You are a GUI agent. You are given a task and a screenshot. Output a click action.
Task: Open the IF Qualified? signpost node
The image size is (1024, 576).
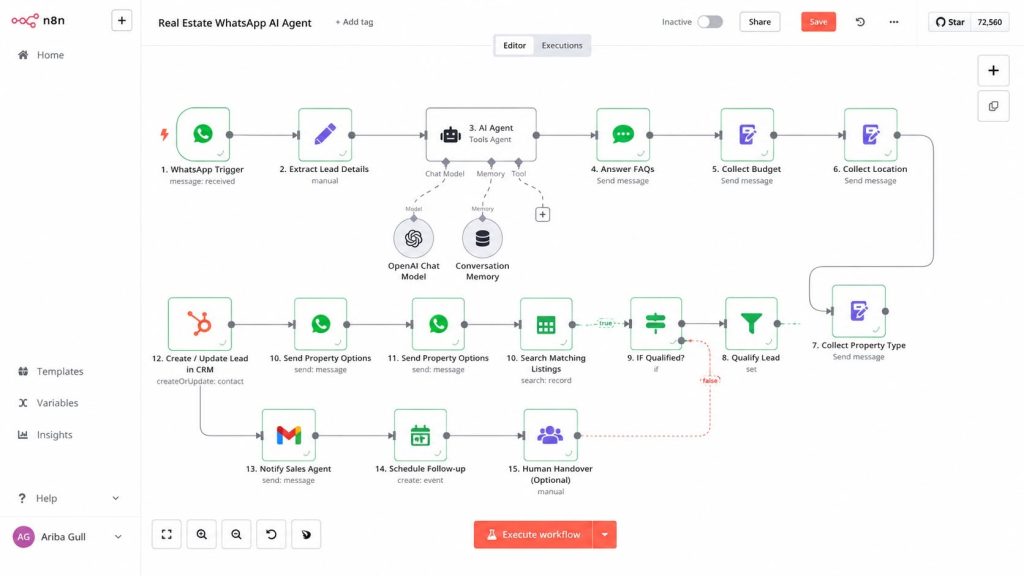point(656,323)
